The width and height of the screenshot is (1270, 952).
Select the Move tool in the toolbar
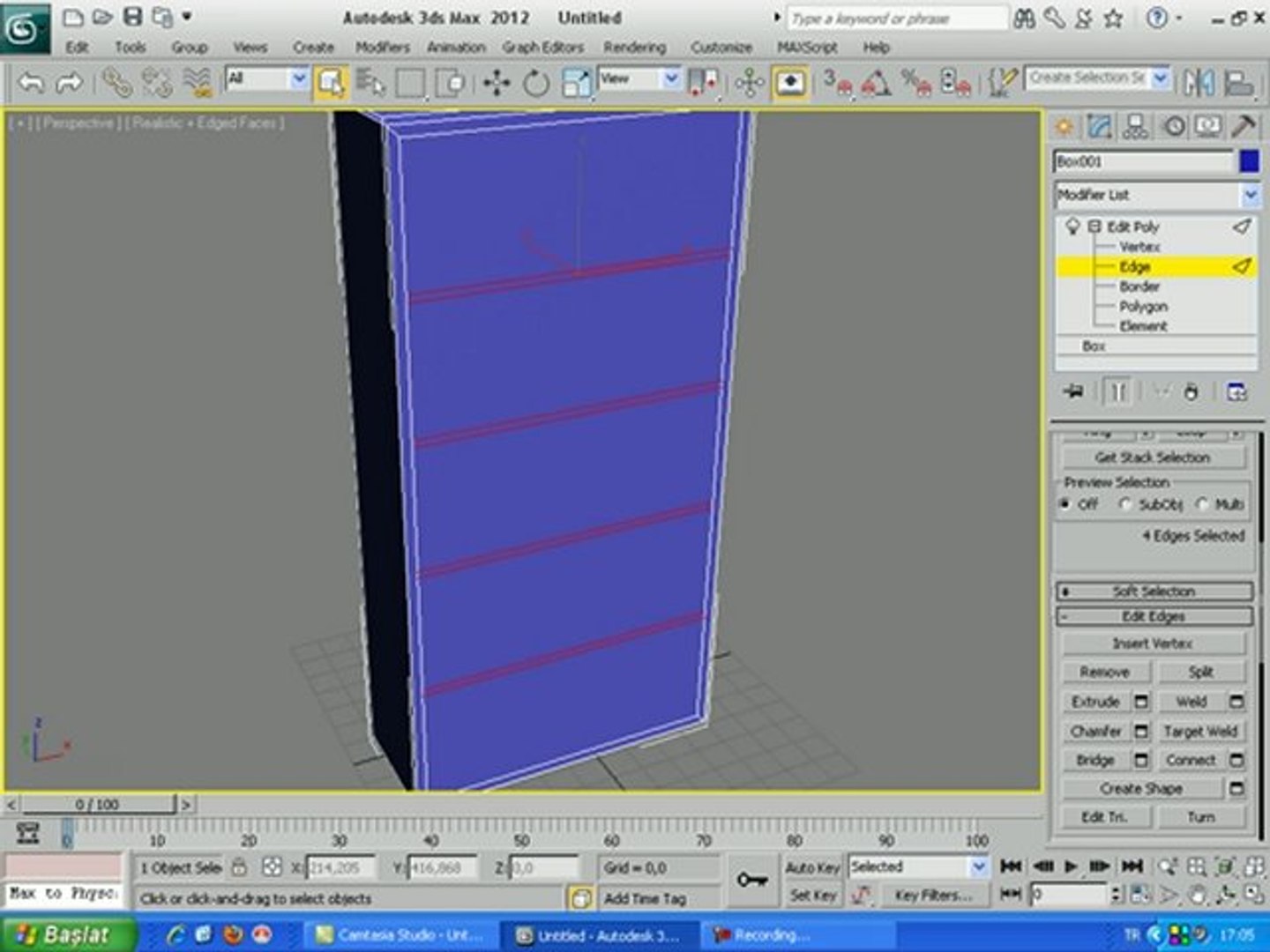click(497, 84)
